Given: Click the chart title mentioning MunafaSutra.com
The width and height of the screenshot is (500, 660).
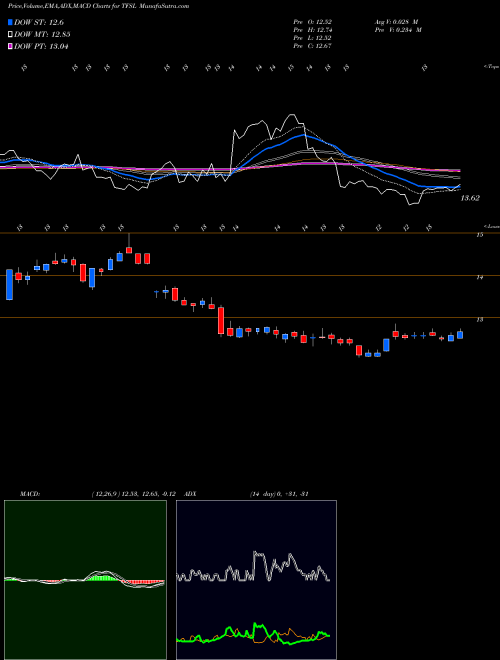Looking at the screenshot, I should click(98, 6).
